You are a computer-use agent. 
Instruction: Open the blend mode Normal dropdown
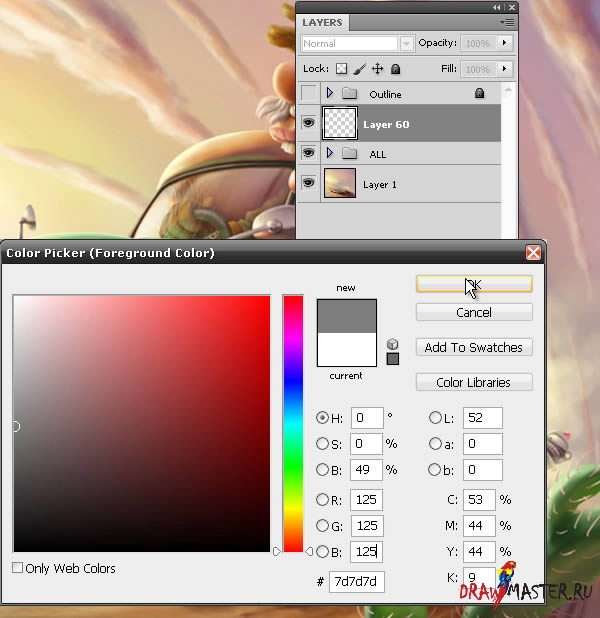click(x=406, y=43)
